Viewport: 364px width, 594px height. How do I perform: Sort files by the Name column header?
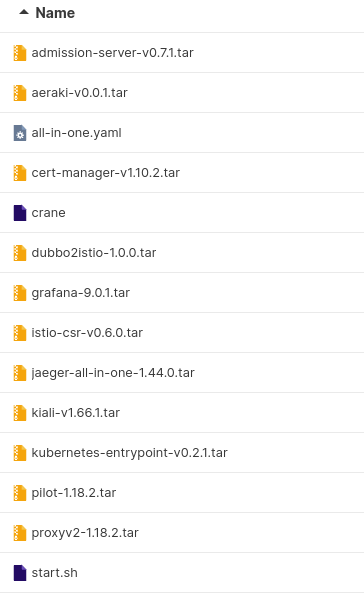(55, 13)
